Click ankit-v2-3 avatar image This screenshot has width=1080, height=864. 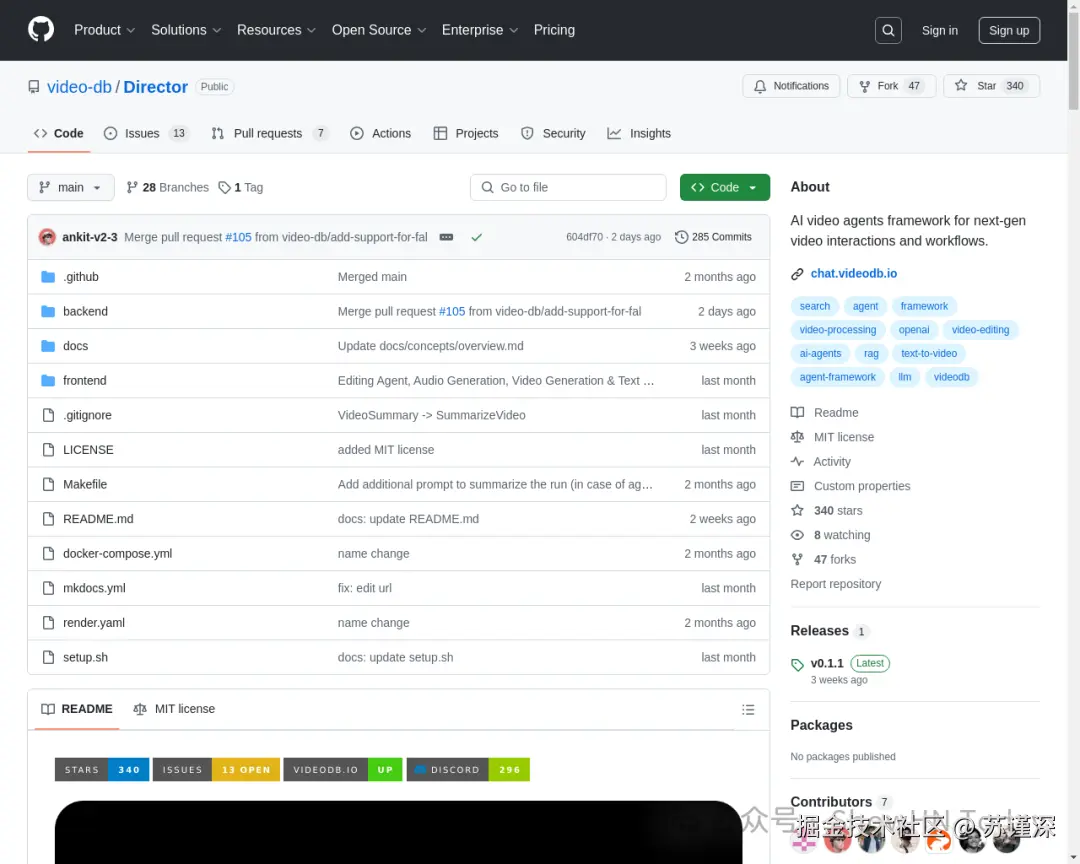[x=48, y=237]
